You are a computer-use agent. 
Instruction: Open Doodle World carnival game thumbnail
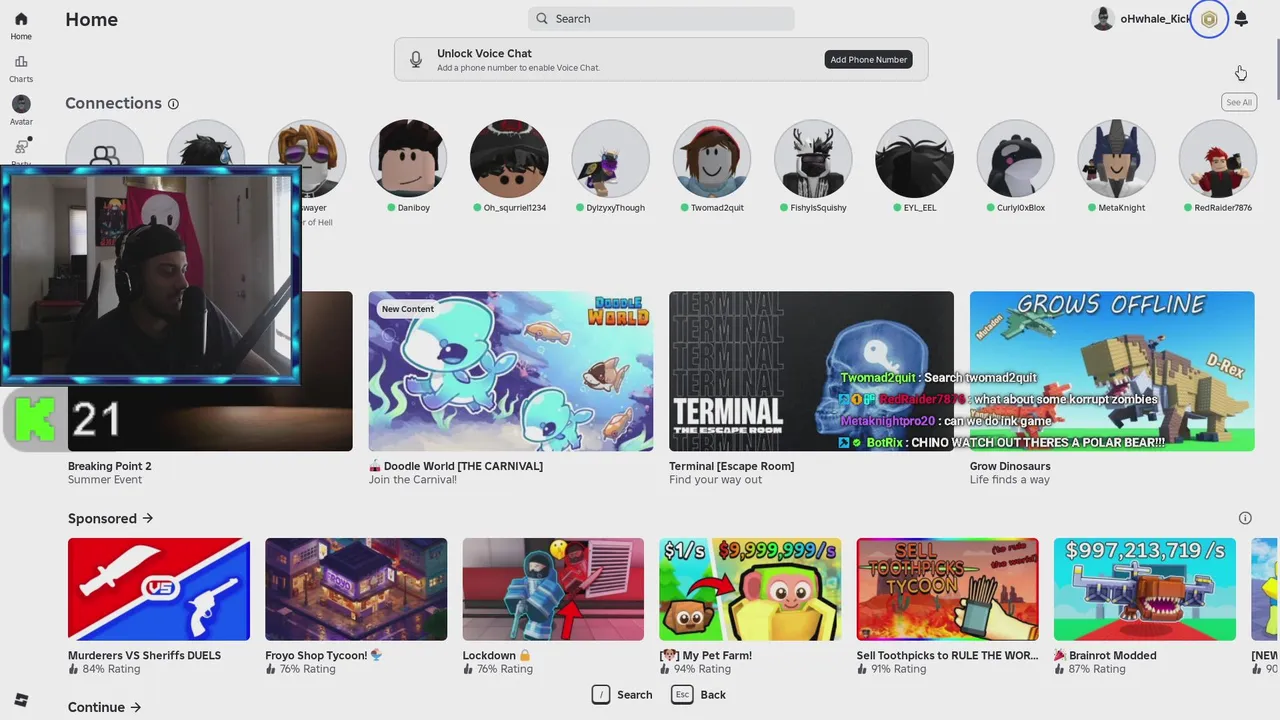511,371
